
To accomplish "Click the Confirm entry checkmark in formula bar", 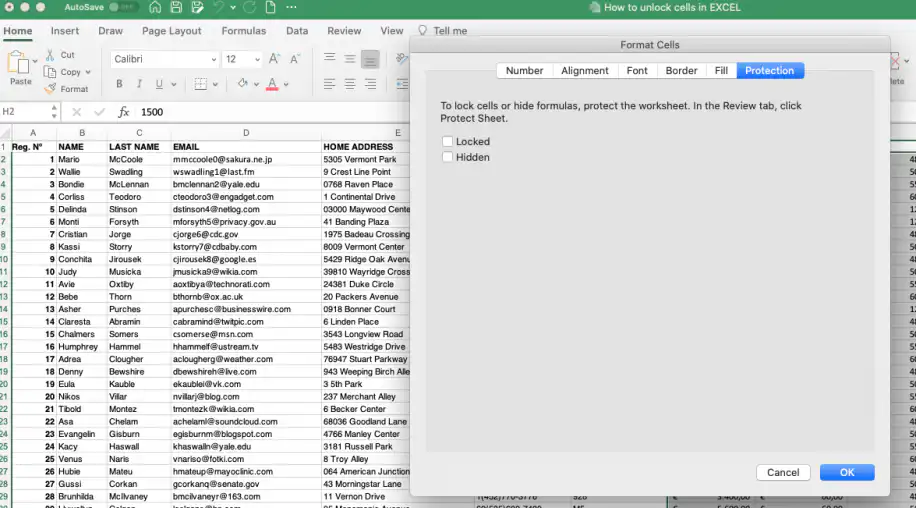I will coord(99,112).
